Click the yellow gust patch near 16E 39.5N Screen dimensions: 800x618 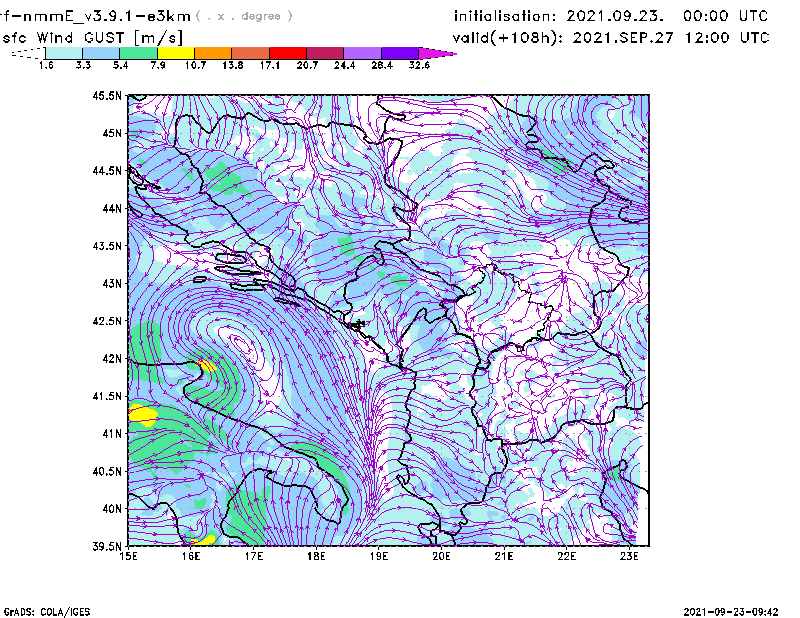click(x=204, y=540)
